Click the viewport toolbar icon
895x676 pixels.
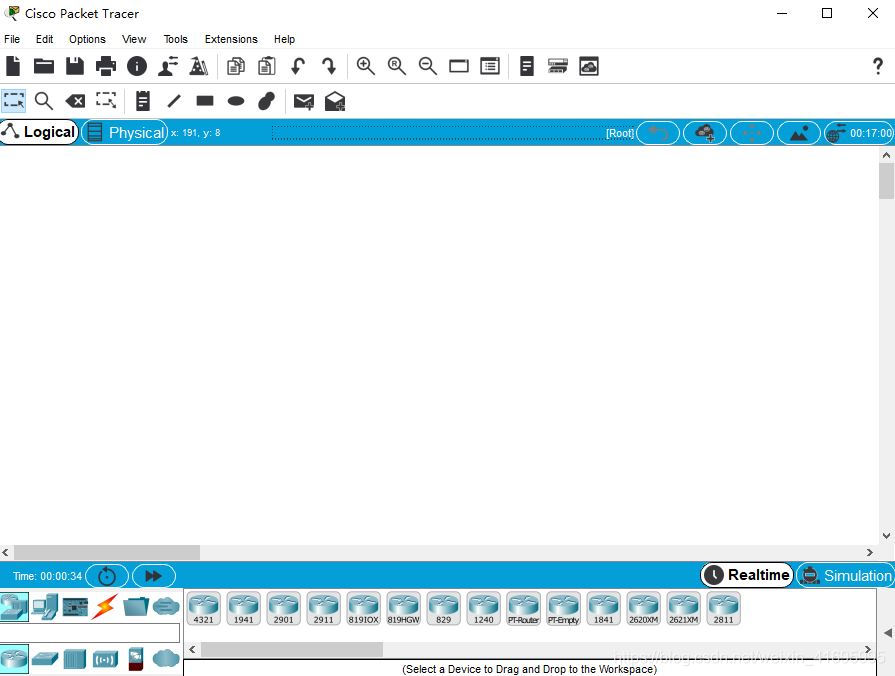click(x=588, y=66)
